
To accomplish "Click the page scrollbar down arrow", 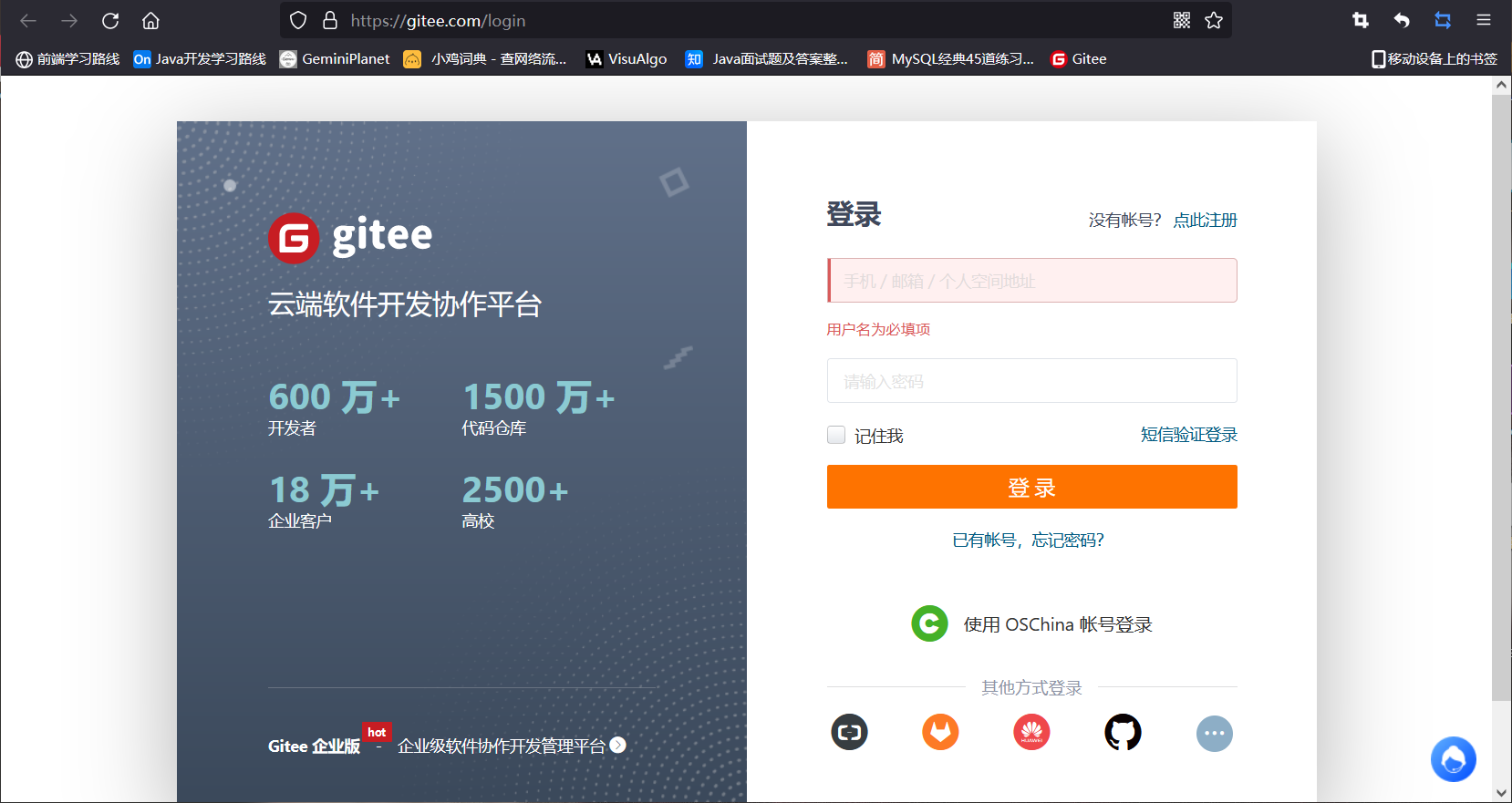I will tap(1501, 793).
